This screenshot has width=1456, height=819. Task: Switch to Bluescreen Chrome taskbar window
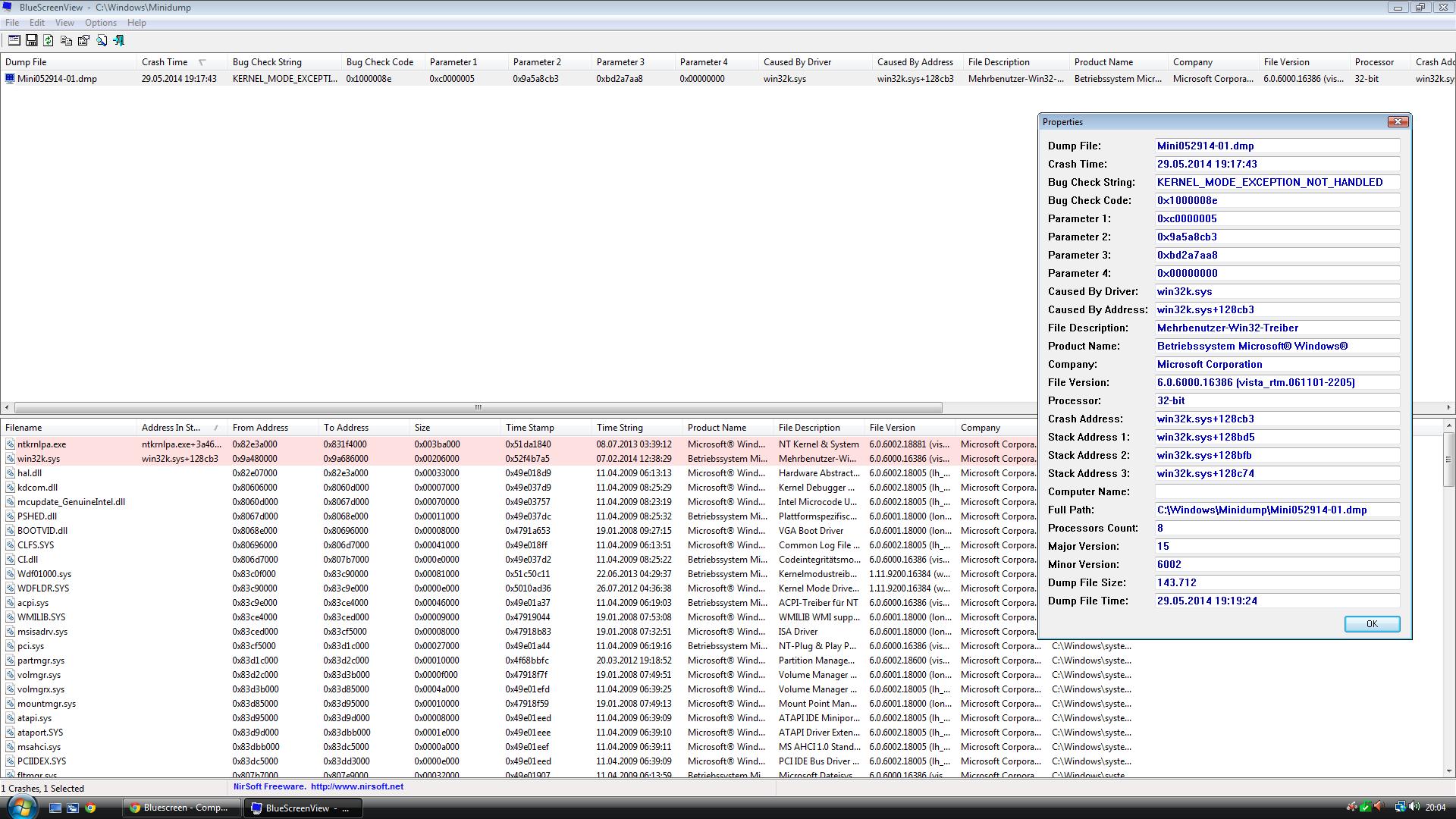pos(182,808)
